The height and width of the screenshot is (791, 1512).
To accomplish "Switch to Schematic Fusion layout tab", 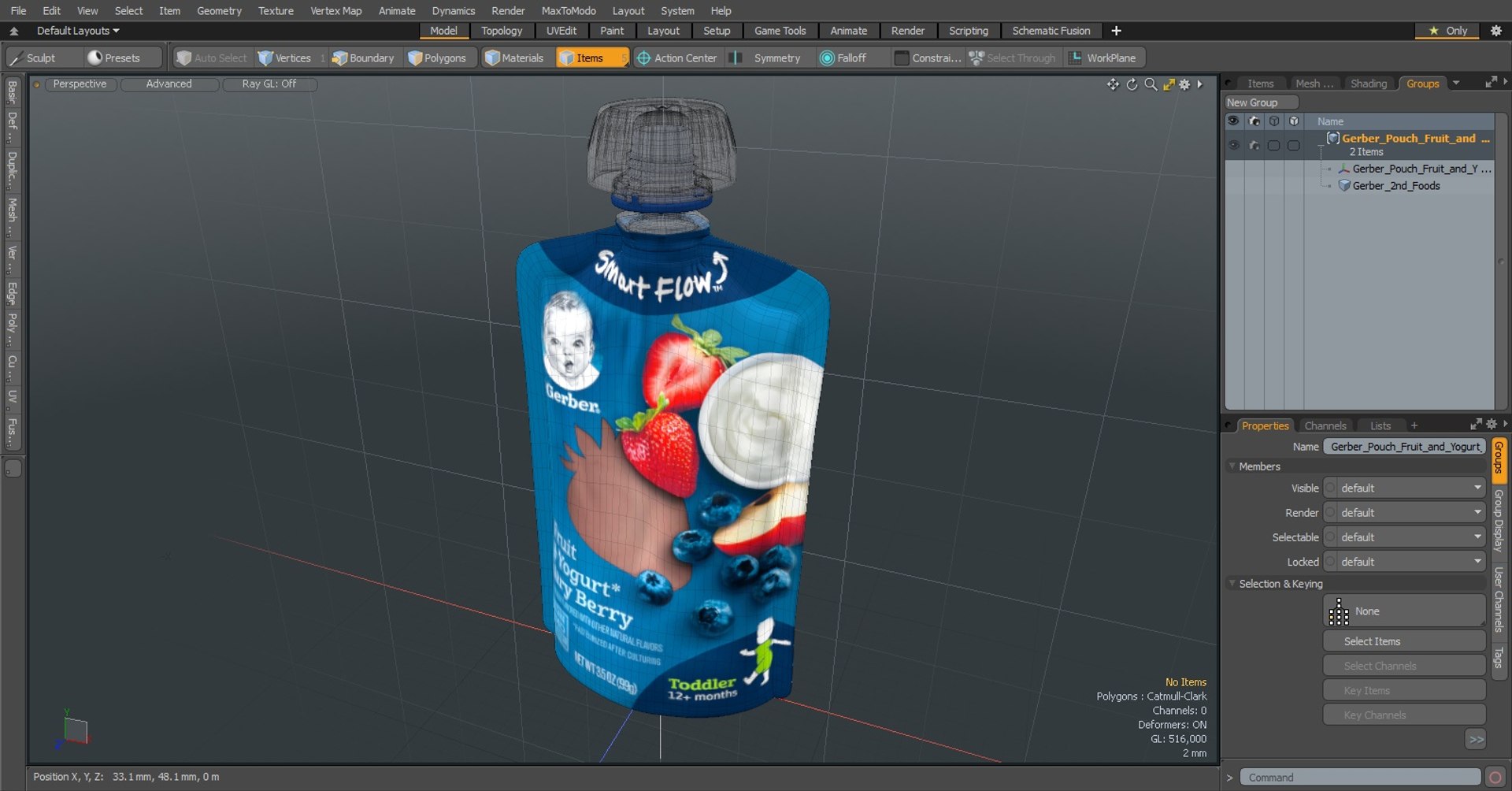I will [1051, 31].
